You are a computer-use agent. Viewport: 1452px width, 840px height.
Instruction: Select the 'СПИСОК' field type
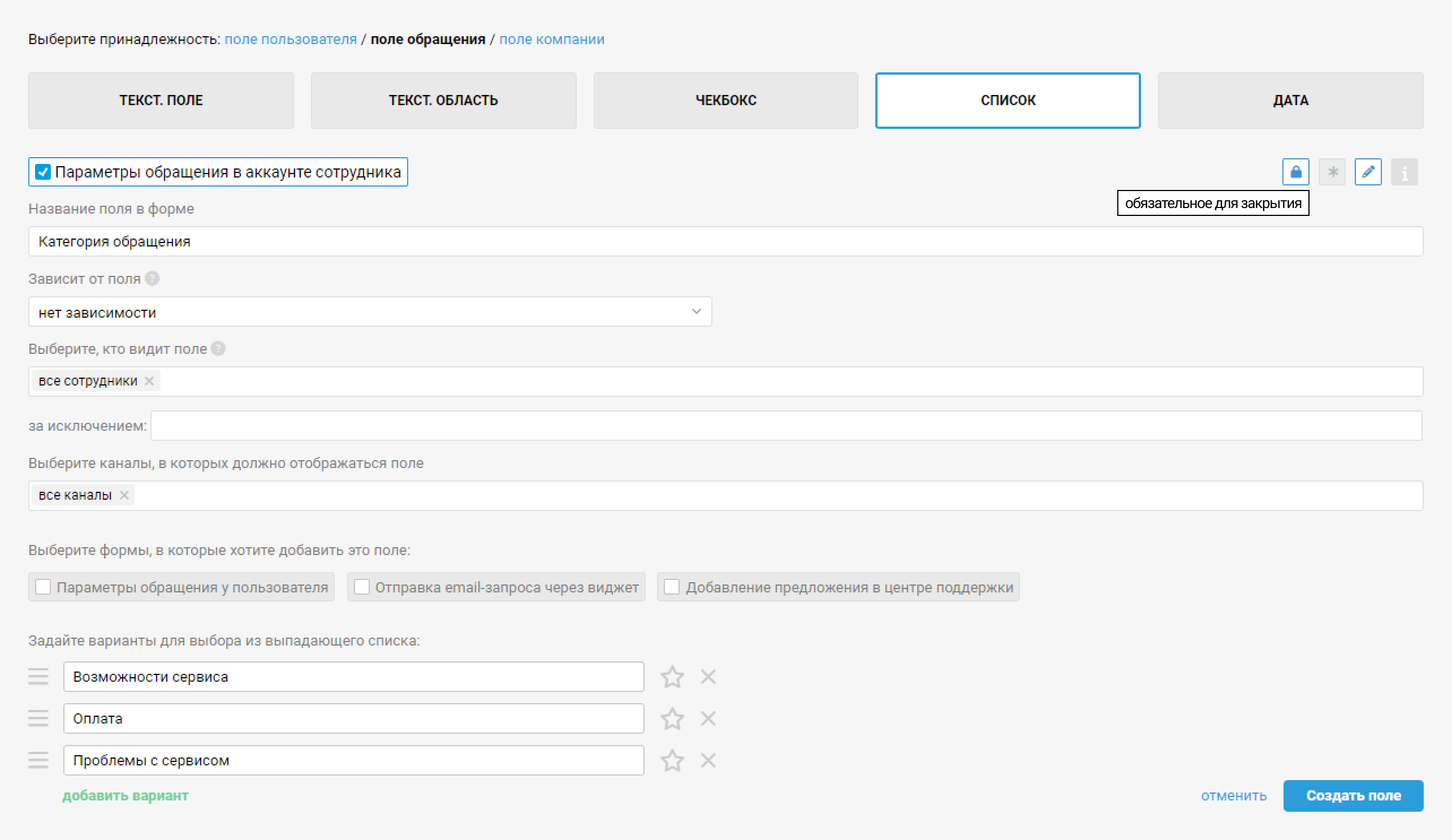pos(1008,100)
